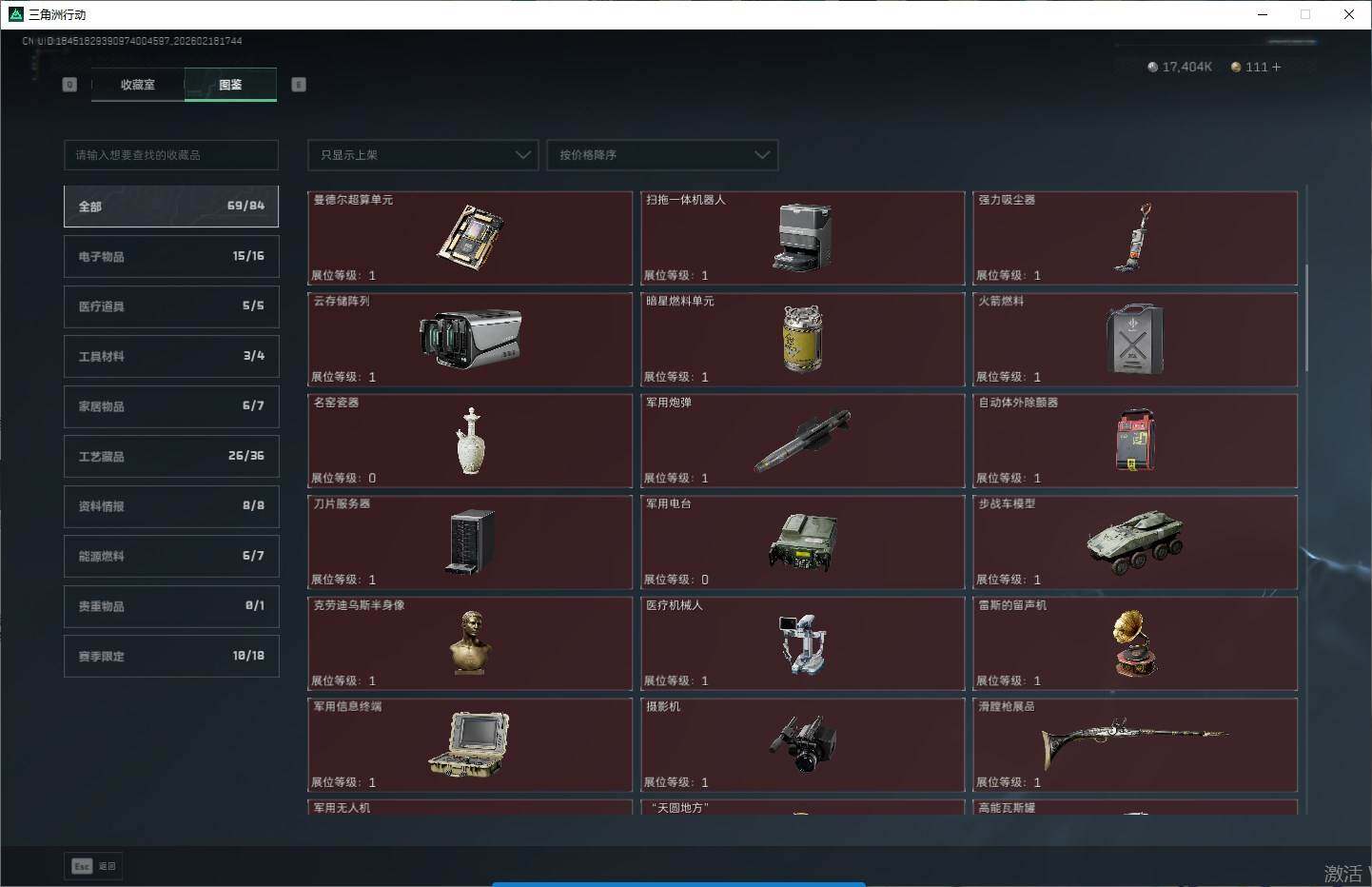1372x887 pixels.
Task: Click the "天圆地方" item label
Action: tap(680, 808)
